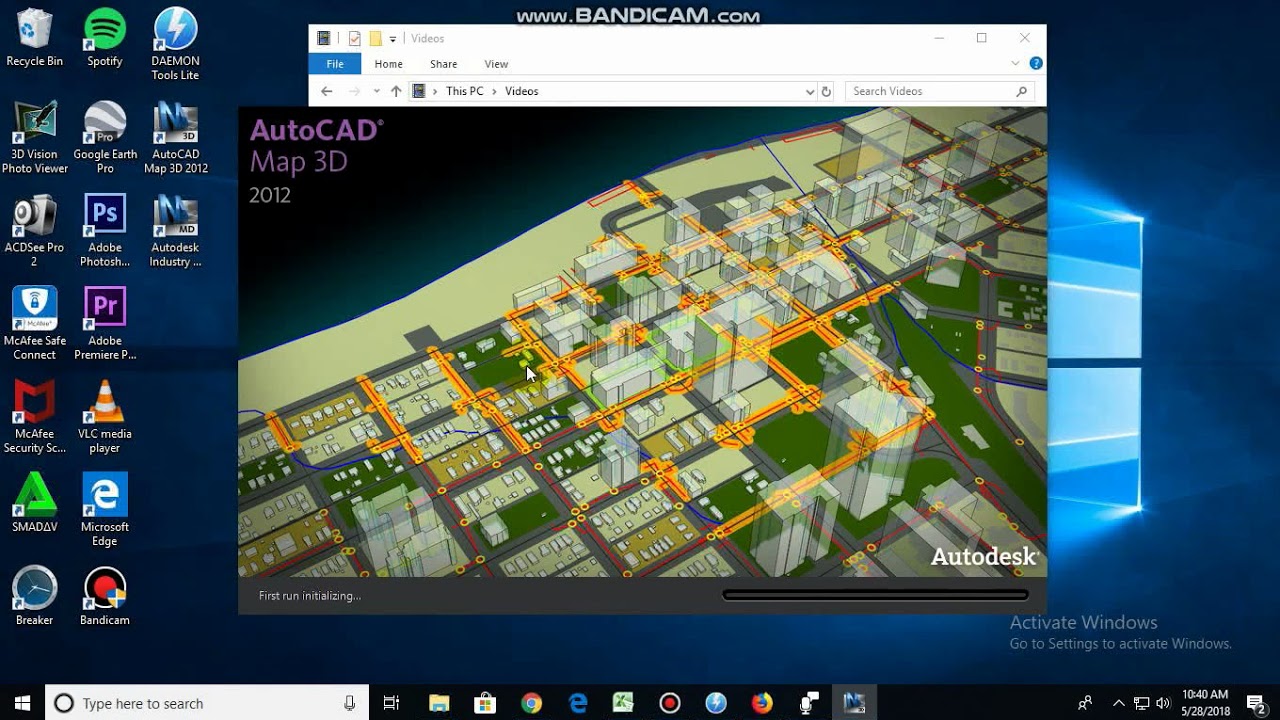Select Adobe Photoshop desktop shortcut
Viewport: 1280px width, 720px height.
(105, 231)
